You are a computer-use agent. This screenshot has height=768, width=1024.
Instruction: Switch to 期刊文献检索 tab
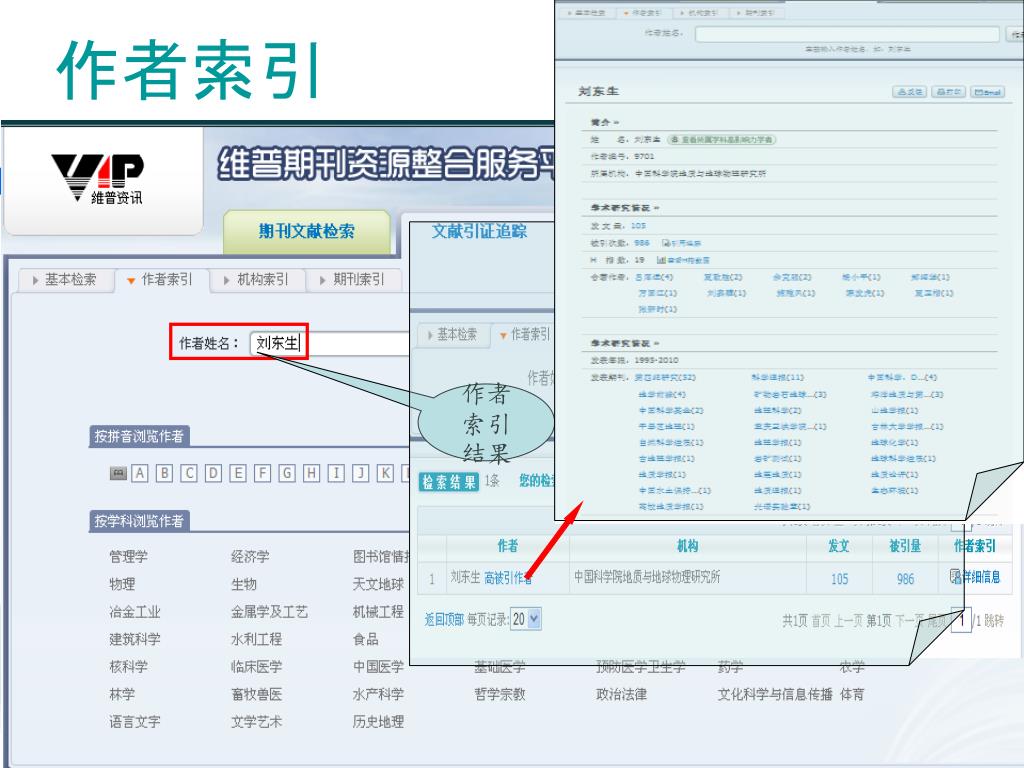pos(306,231)
